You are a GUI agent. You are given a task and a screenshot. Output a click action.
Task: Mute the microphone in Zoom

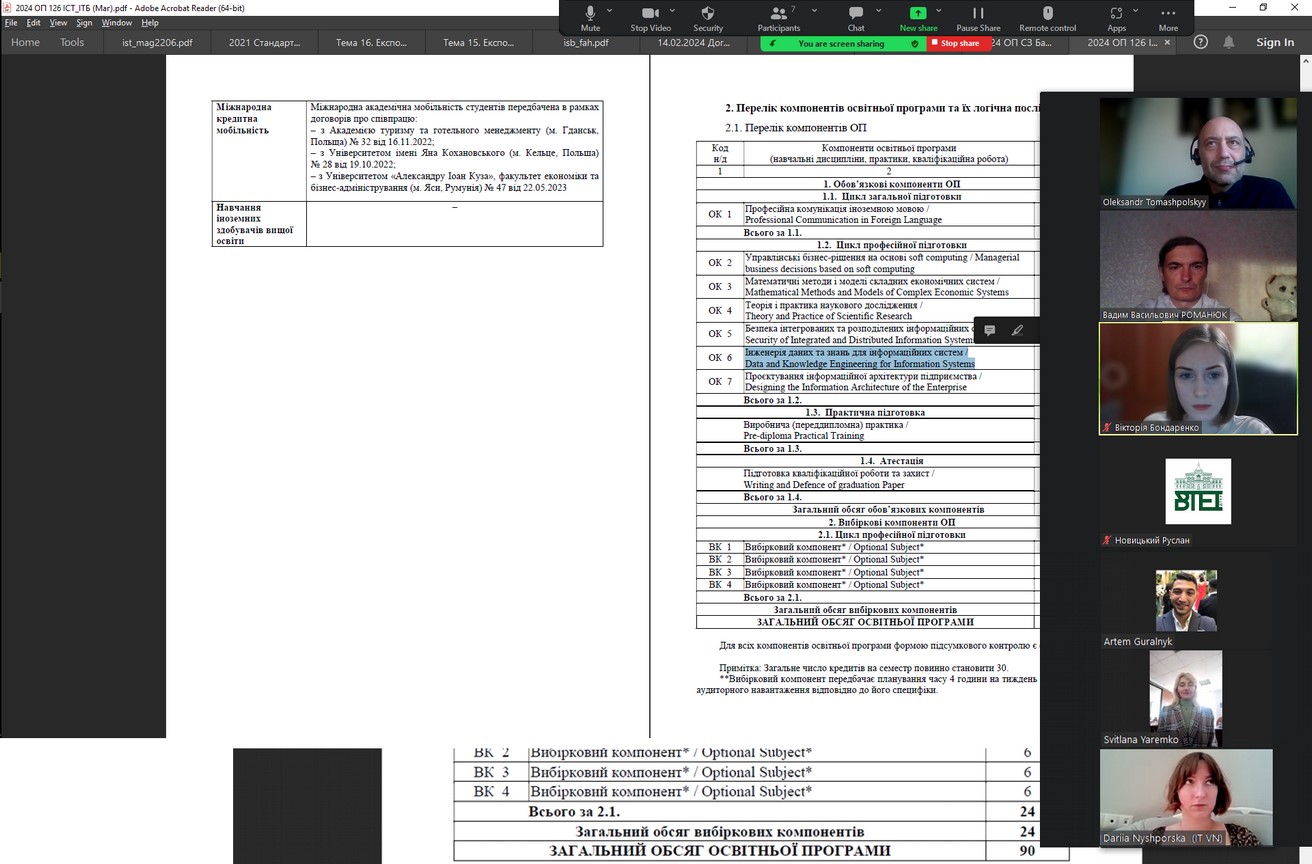(x=590, y=14)
